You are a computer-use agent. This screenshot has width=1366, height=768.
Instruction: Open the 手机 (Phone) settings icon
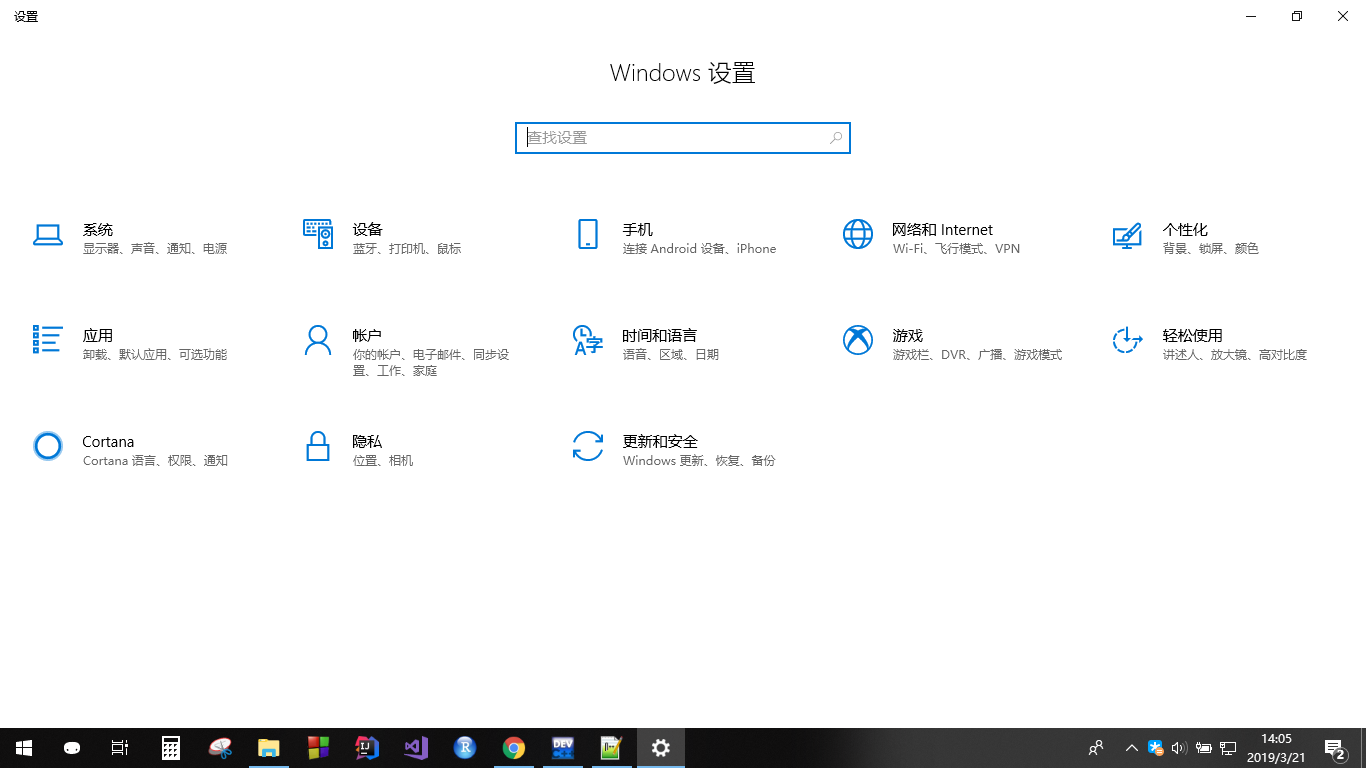[588, 234]
